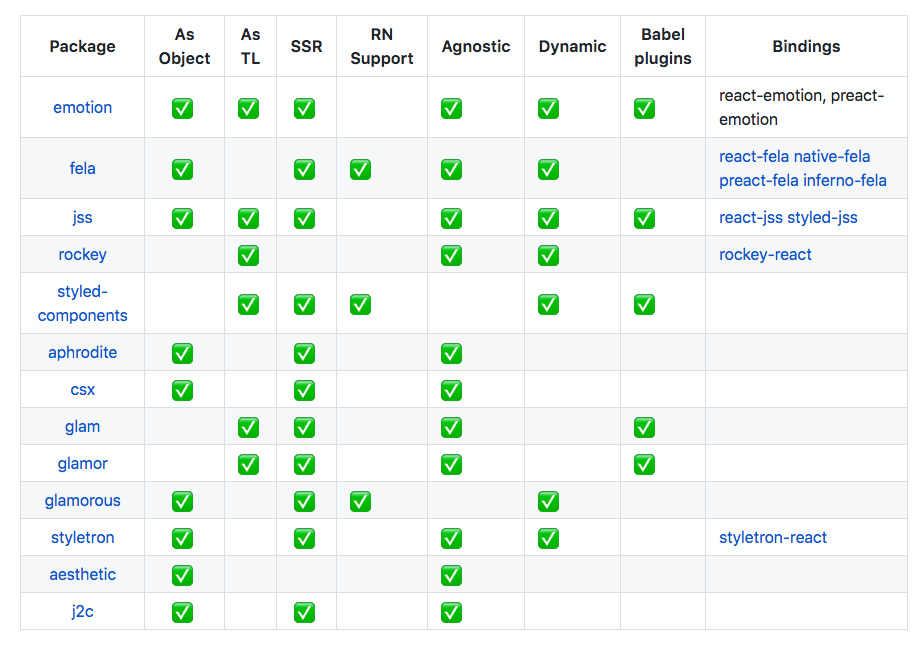Click emotion's Babel plugins check mark
This screenshot has height=645, width=923.
[x=645, y=108]
